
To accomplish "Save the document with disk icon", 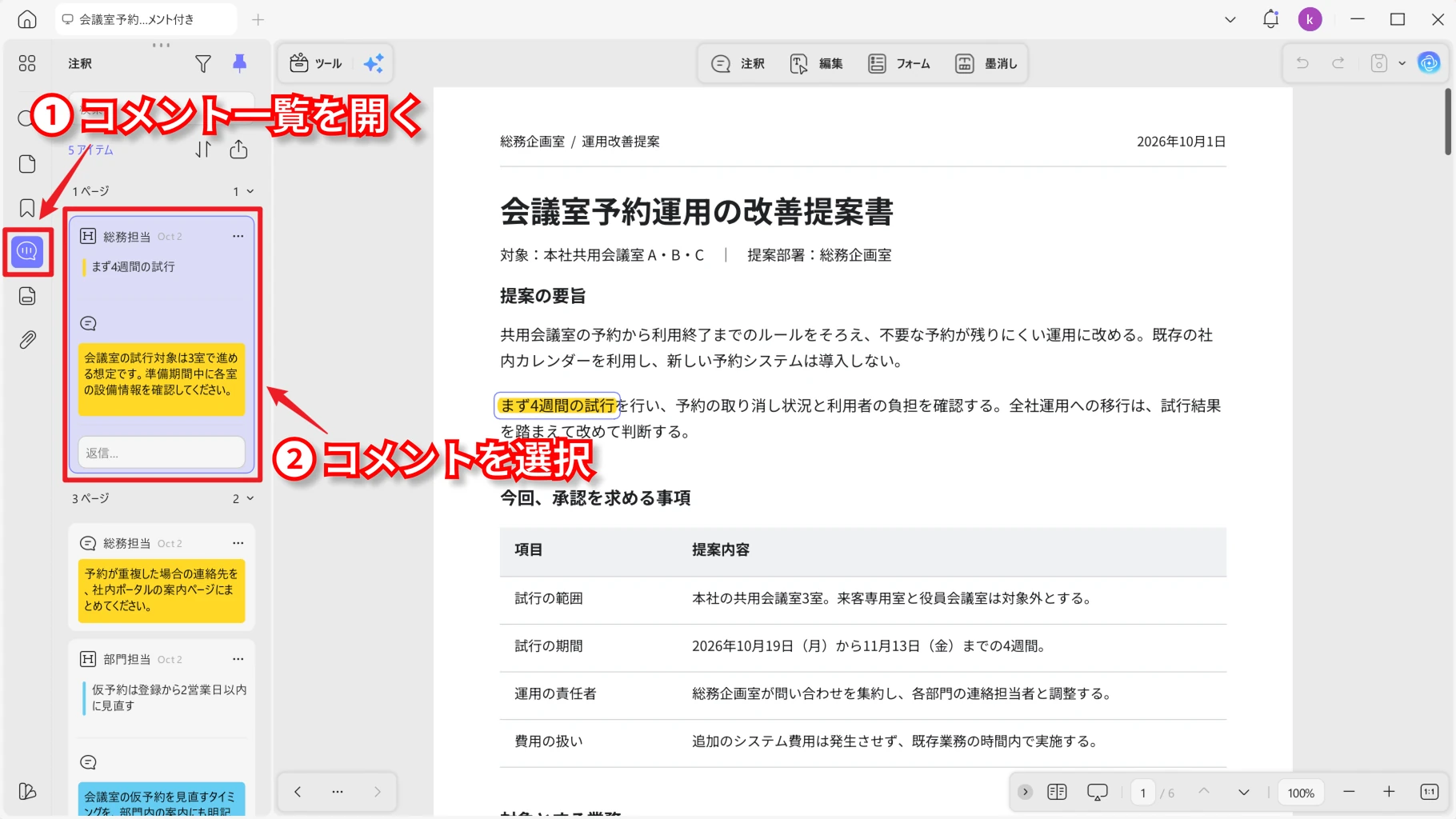I will pos(1378,63).
